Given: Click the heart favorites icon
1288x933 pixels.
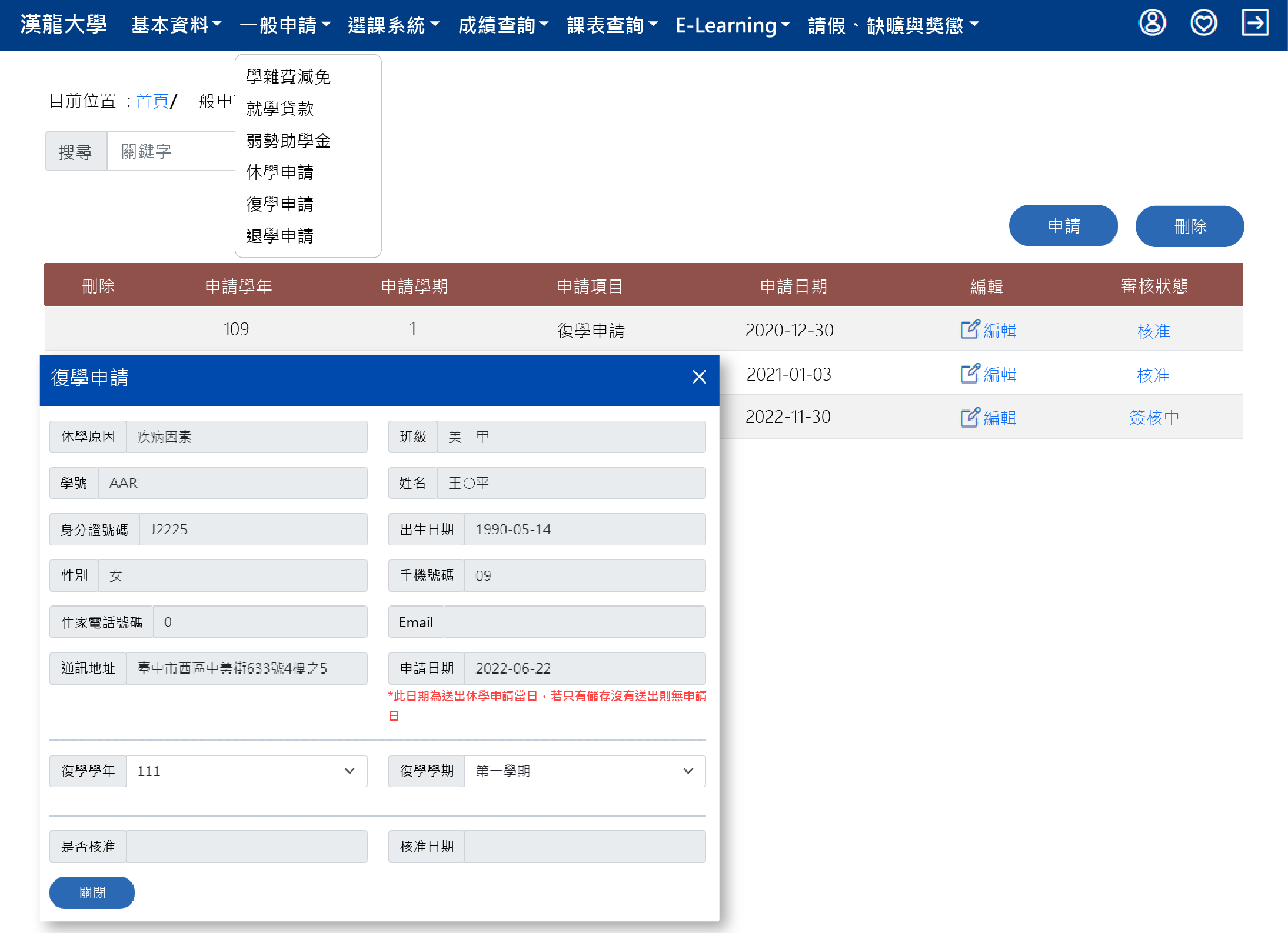Looking at the screenshot, I should click(1203, 24).
